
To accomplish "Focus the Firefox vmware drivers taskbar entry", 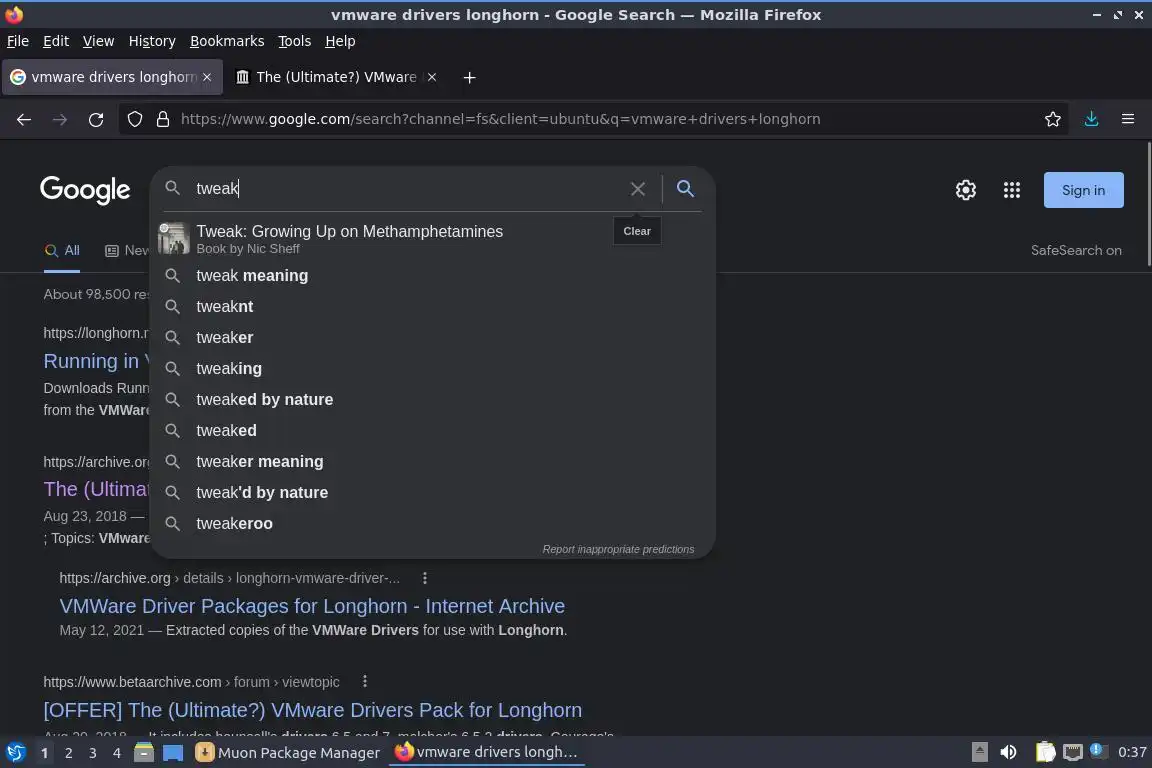I will point(486,753).
